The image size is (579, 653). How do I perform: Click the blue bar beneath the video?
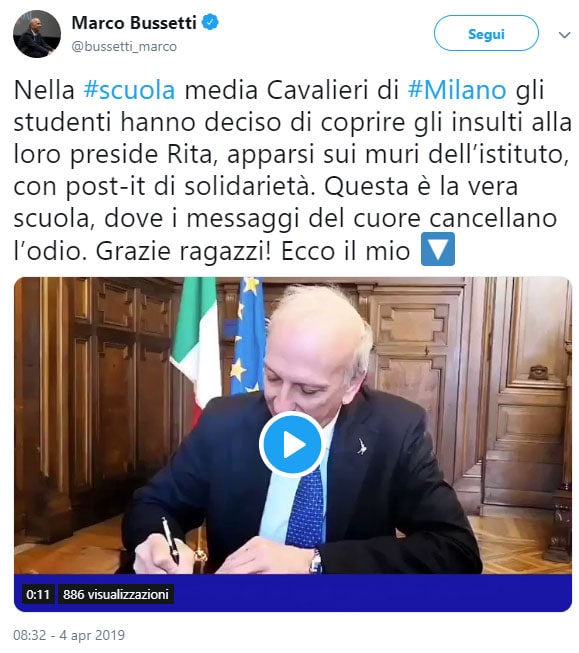(x=293, y=593)
